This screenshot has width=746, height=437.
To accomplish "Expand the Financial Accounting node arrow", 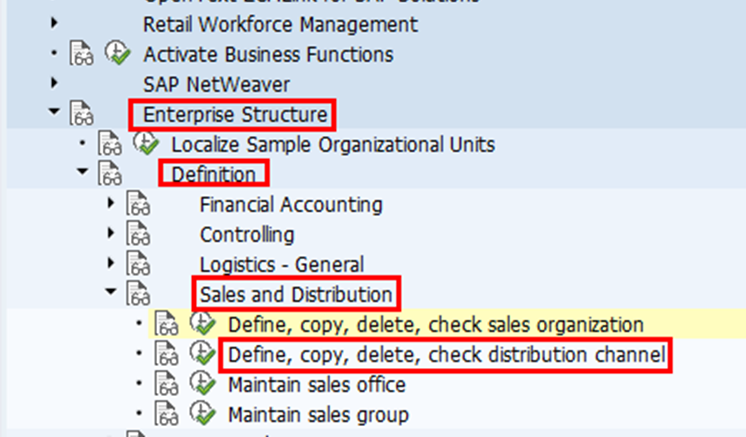I will pyautogui.click(x=110, y=205).
